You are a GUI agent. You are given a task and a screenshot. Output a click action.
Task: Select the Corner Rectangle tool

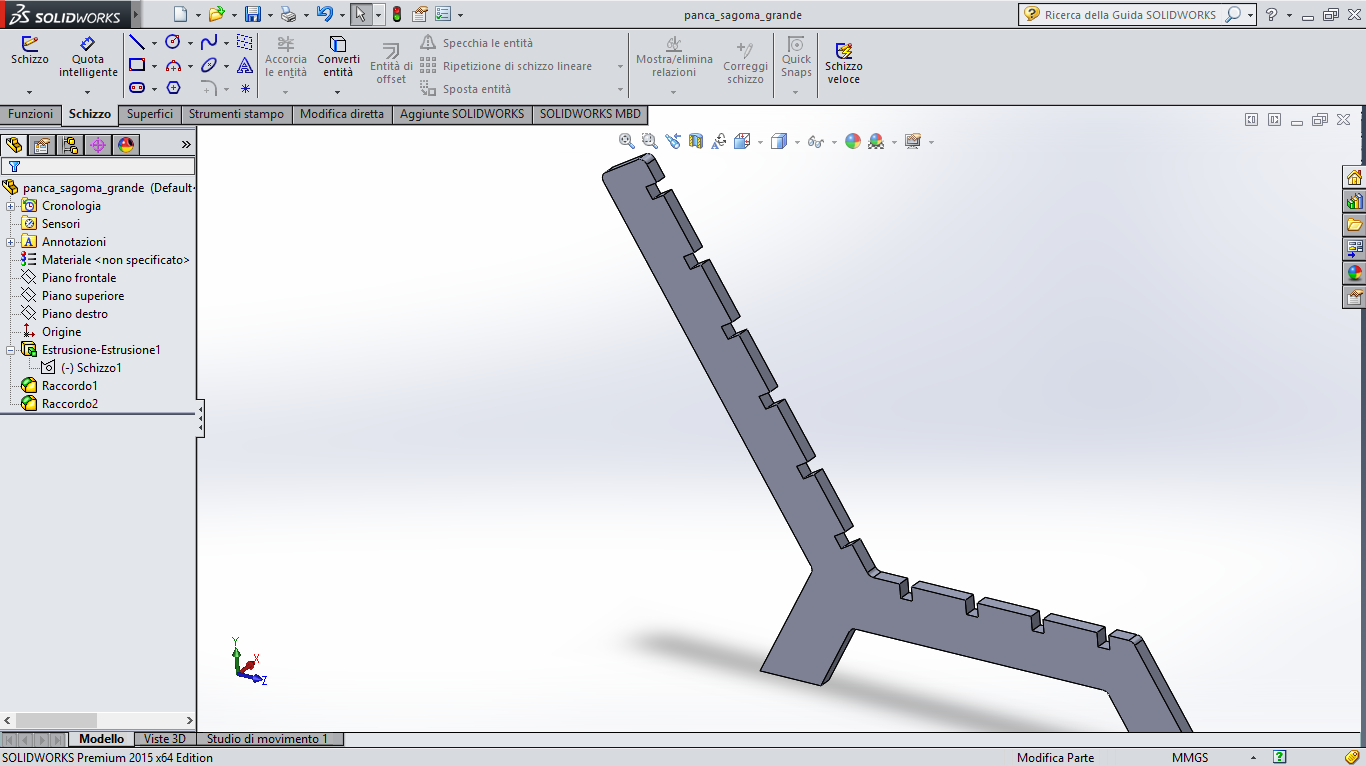pyautogui.click(x=137, y=65)
